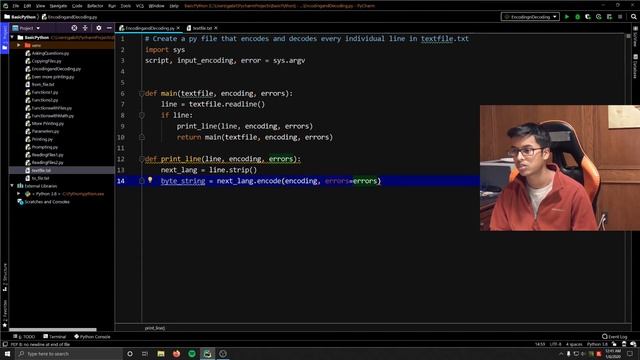Close the textfile.txt tab

[x=216, y=28]
